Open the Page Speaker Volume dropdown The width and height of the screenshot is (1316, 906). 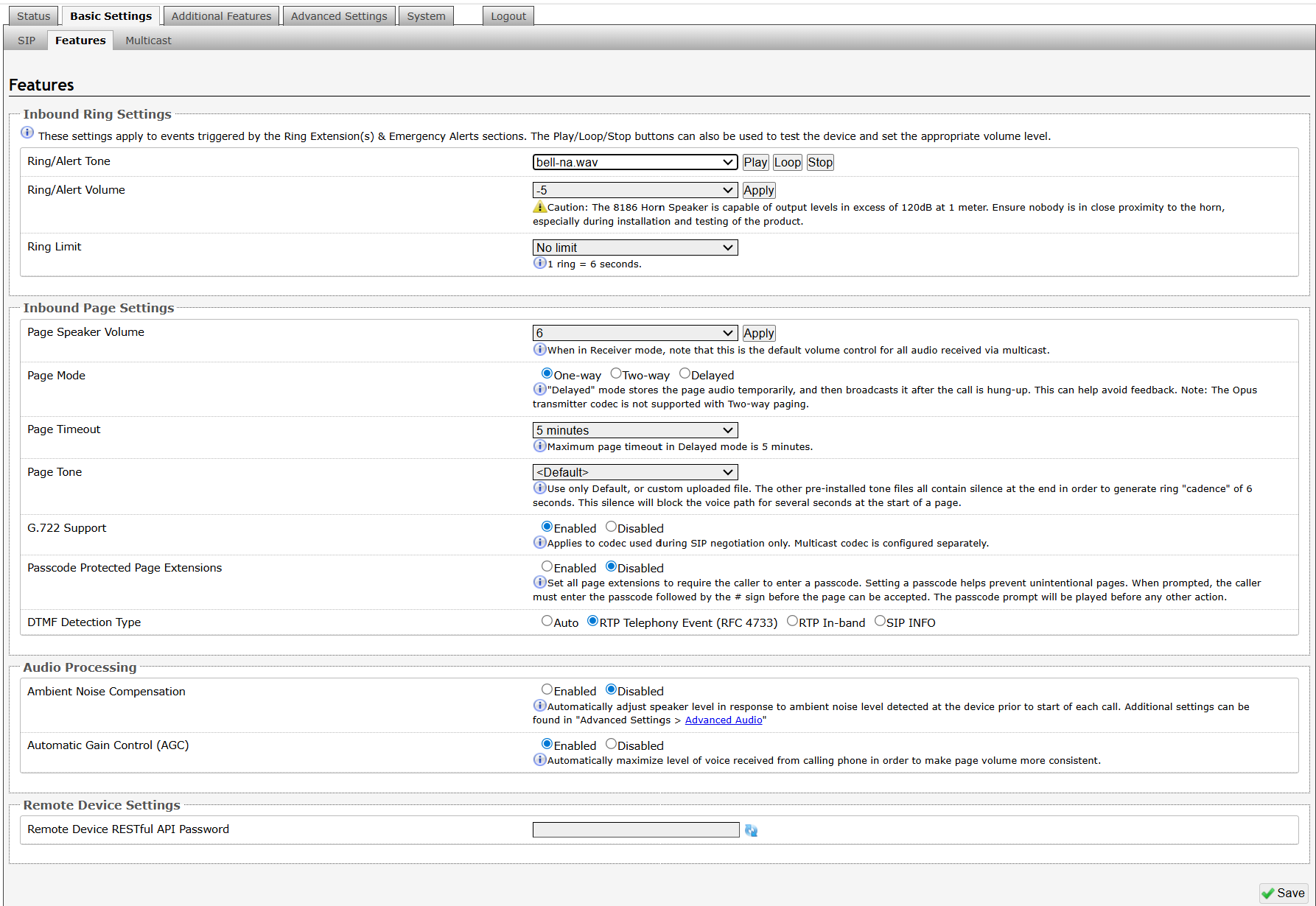pyautogui.click(x=635, y=333)
